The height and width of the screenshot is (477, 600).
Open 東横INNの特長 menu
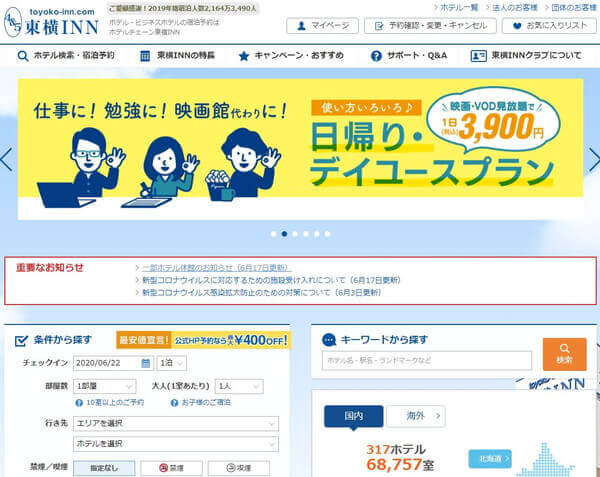(178, 56)
